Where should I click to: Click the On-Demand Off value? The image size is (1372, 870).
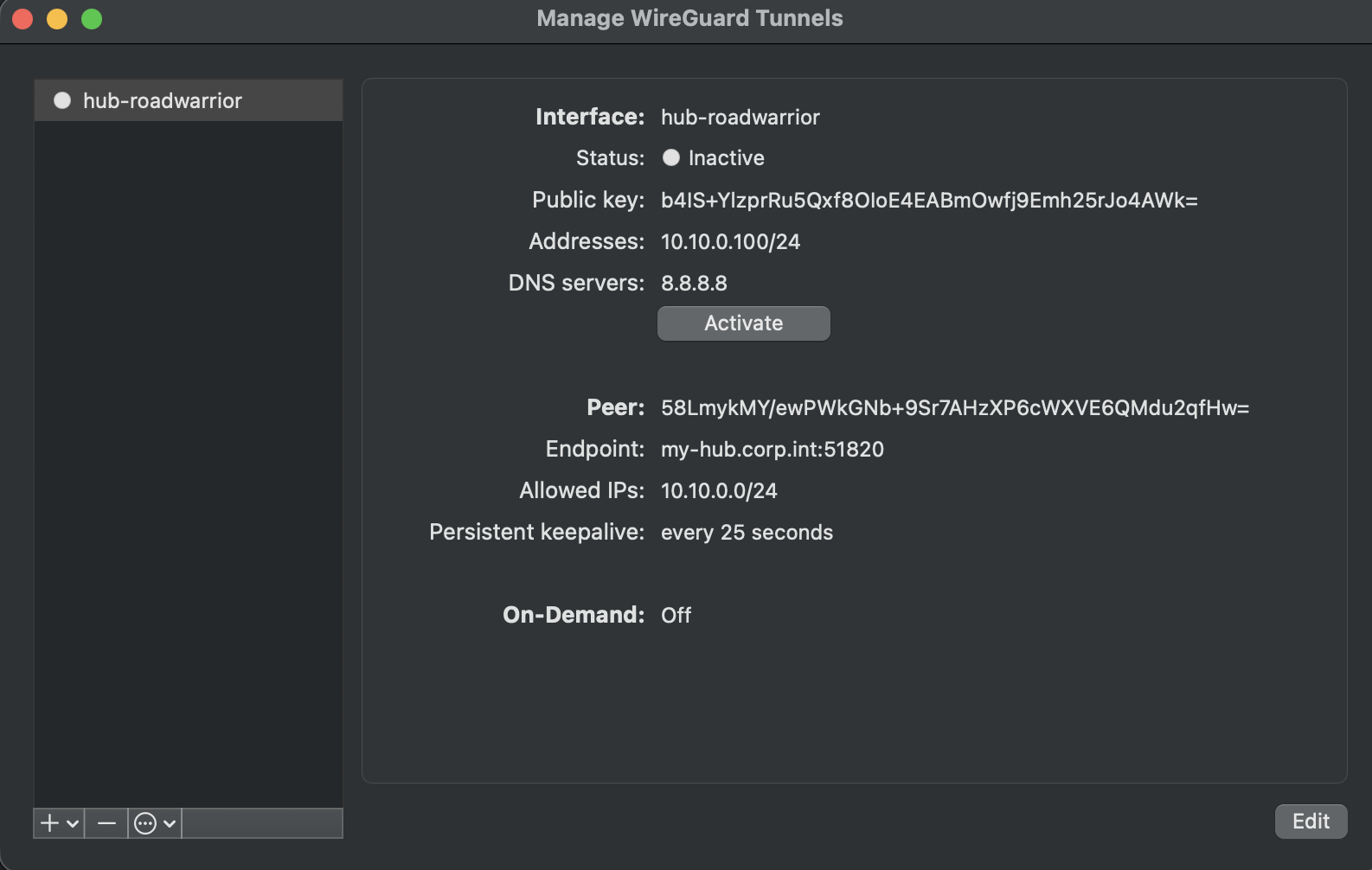[676, 616]
